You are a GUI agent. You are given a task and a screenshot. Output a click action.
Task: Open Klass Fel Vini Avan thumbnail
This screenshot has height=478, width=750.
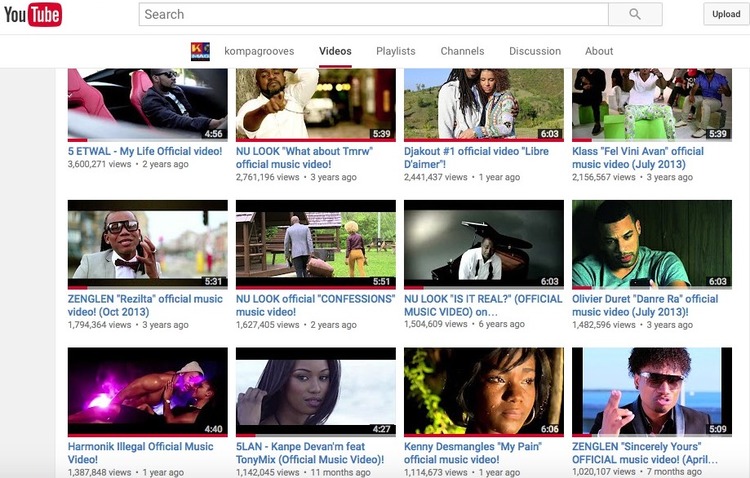coord(652,105)
